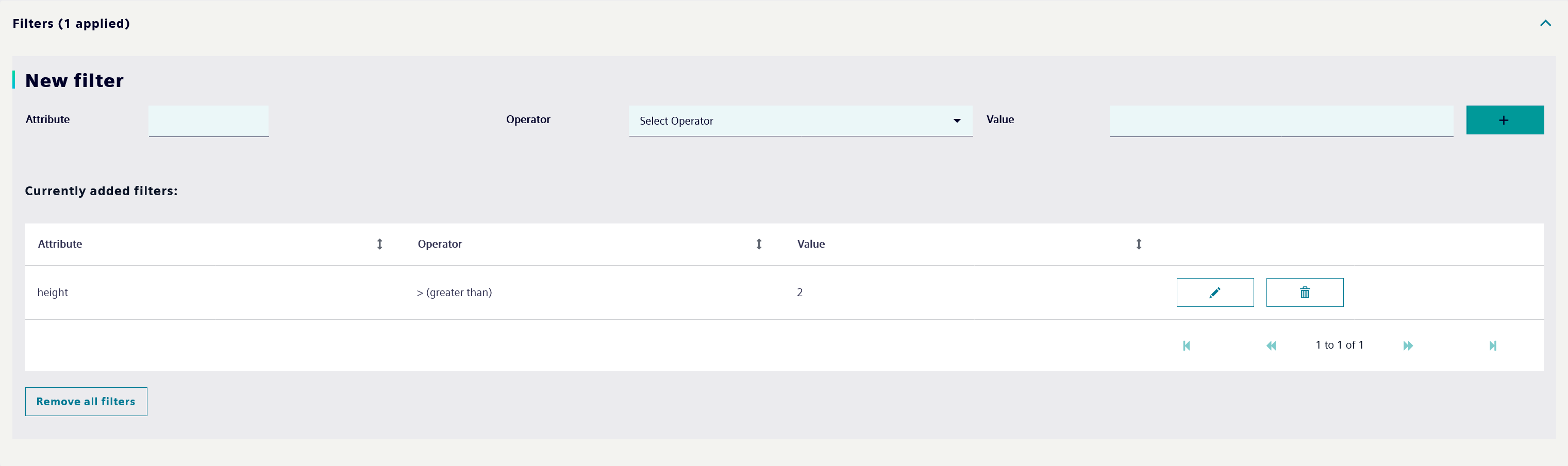Edit the height filter with pencil icon

point(1214,292)
